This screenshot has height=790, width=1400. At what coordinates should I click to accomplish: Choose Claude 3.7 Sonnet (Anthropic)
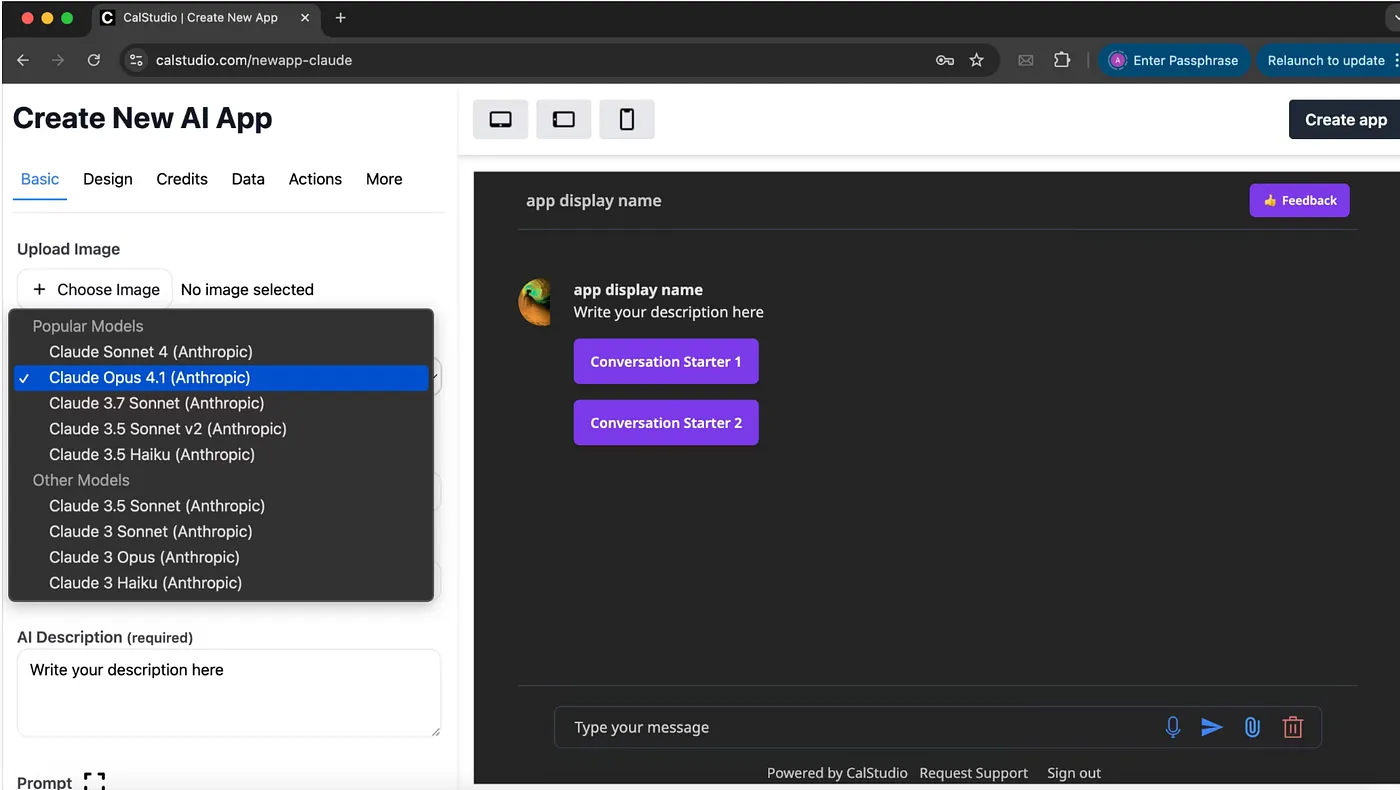221,403
